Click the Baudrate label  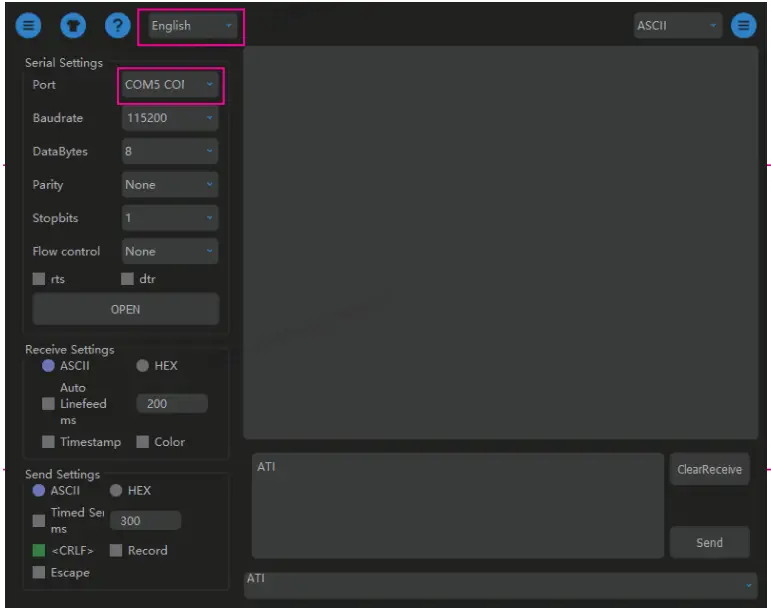[58, 118]
